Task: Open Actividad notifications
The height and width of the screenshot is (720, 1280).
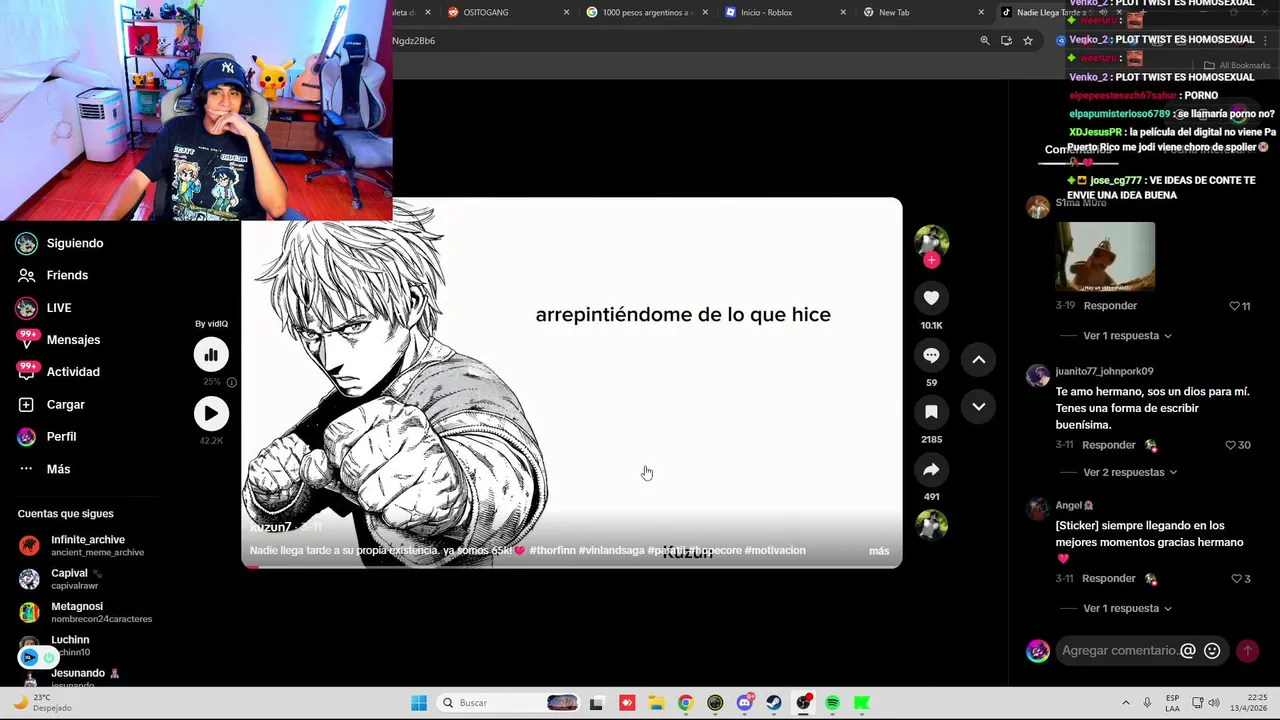Action: tap(73, 372)
